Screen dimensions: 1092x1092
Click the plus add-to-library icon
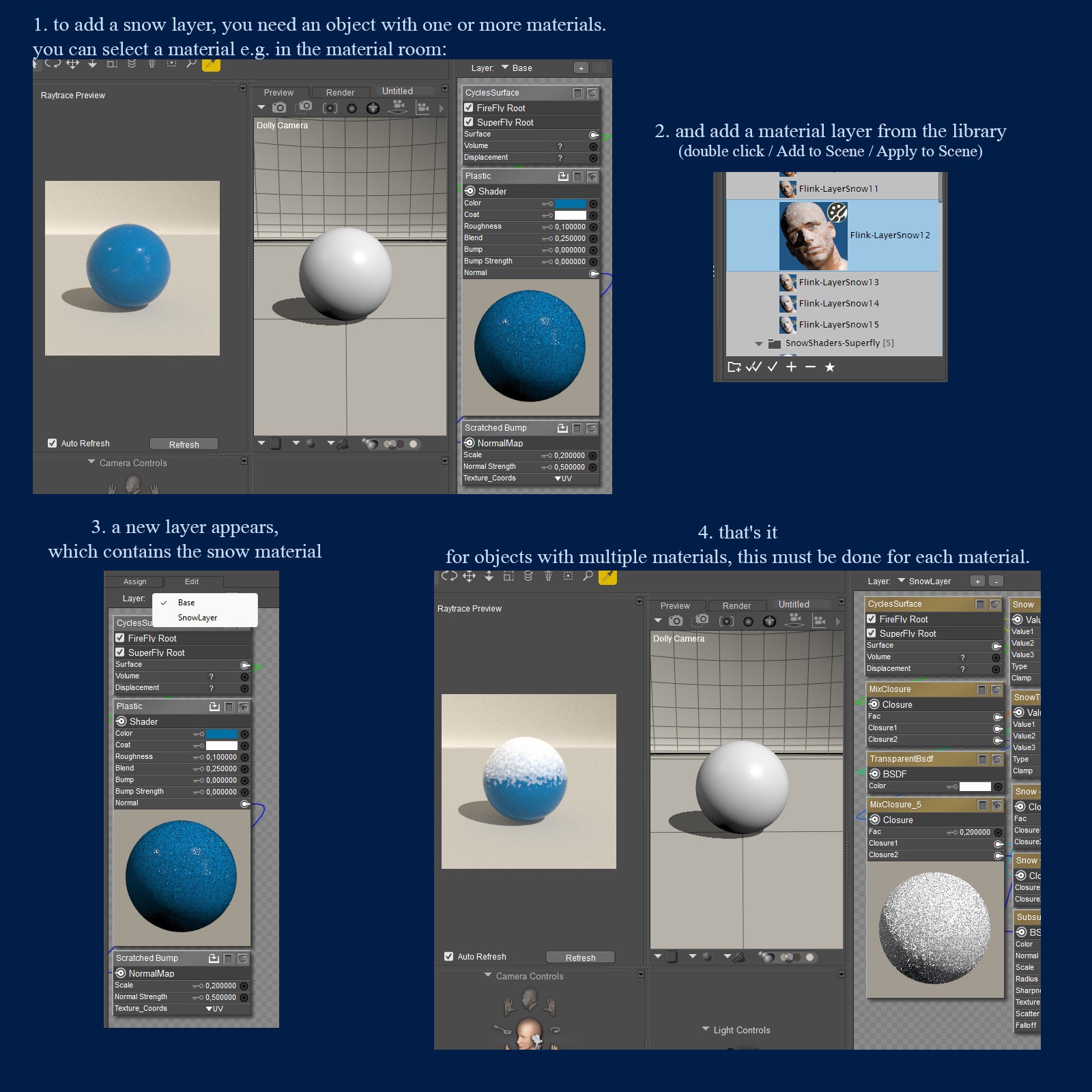pyautogui.click(x=791, y=367)
